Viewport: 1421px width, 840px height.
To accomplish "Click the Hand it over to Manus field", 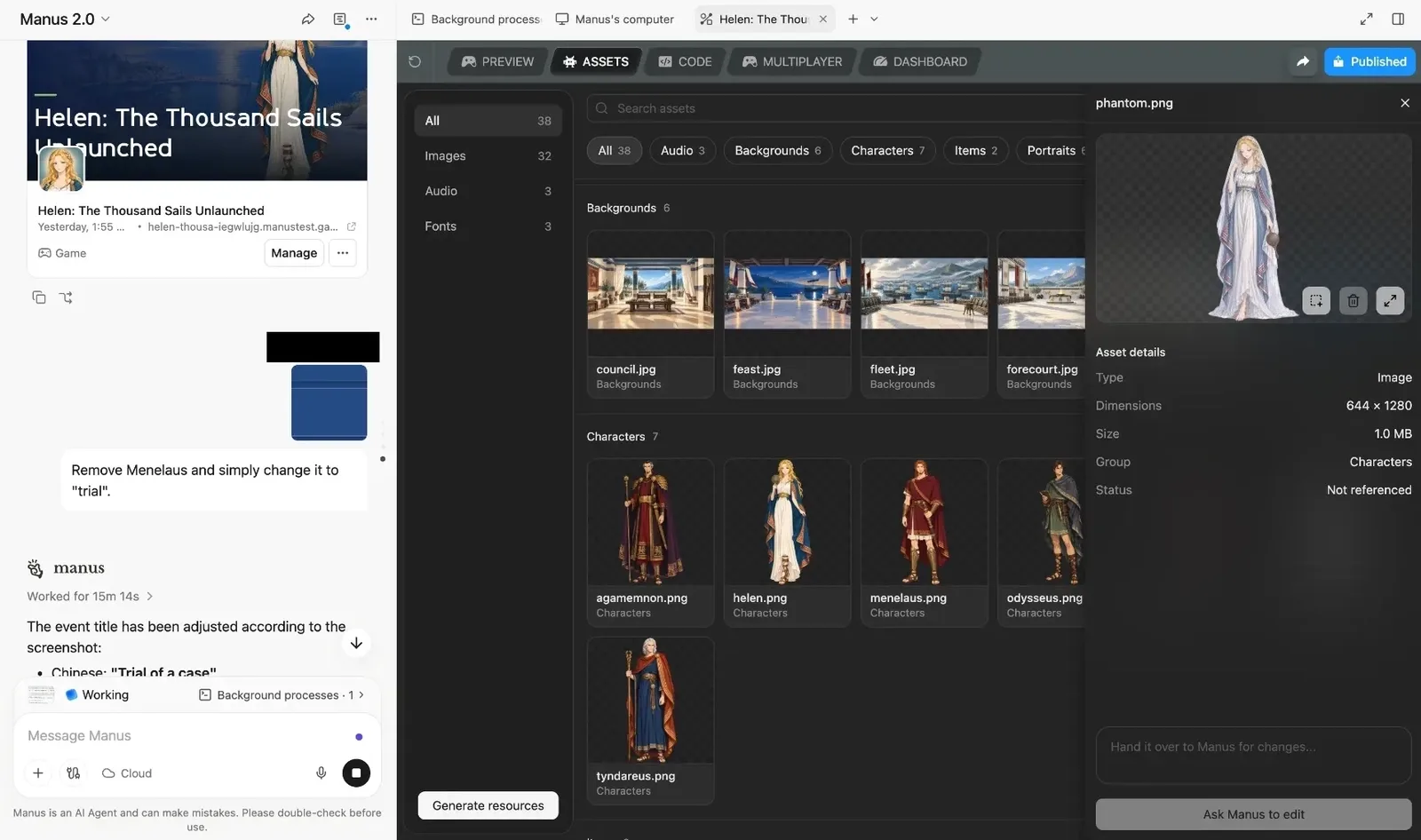I will [x=1253, y=756].
